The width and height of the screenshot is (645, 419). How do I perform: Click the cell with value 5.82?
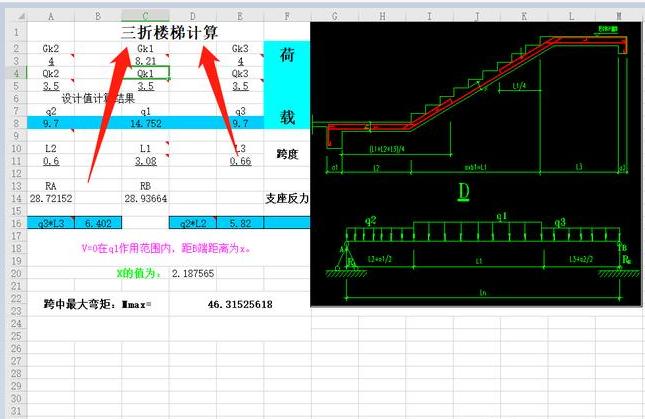pyautogui.click(x=240, y=223)
